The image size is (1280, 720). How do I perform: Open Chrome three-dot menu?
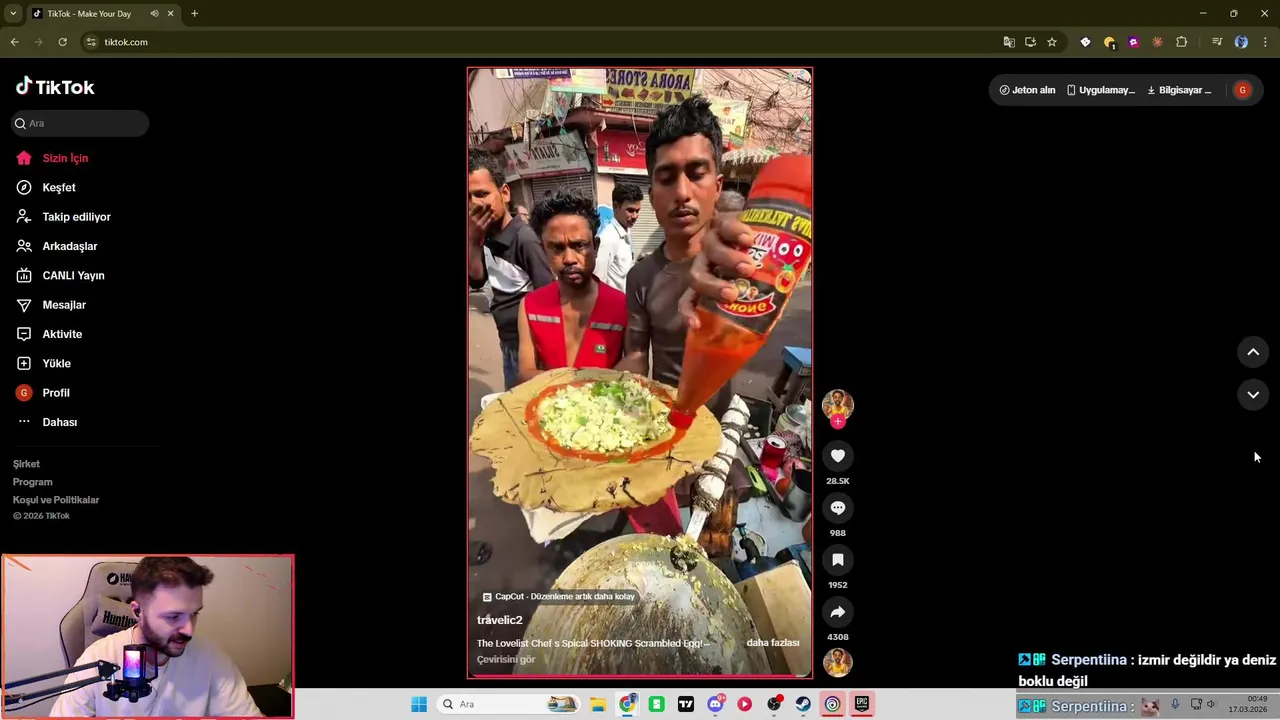(1266, 42)
